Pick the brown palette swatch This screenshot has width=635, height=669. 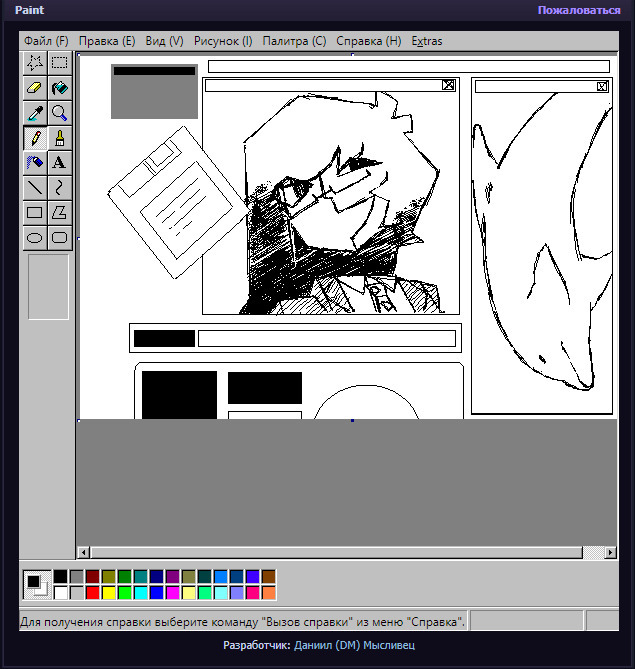pyautogui.click(x=269, y=576)
